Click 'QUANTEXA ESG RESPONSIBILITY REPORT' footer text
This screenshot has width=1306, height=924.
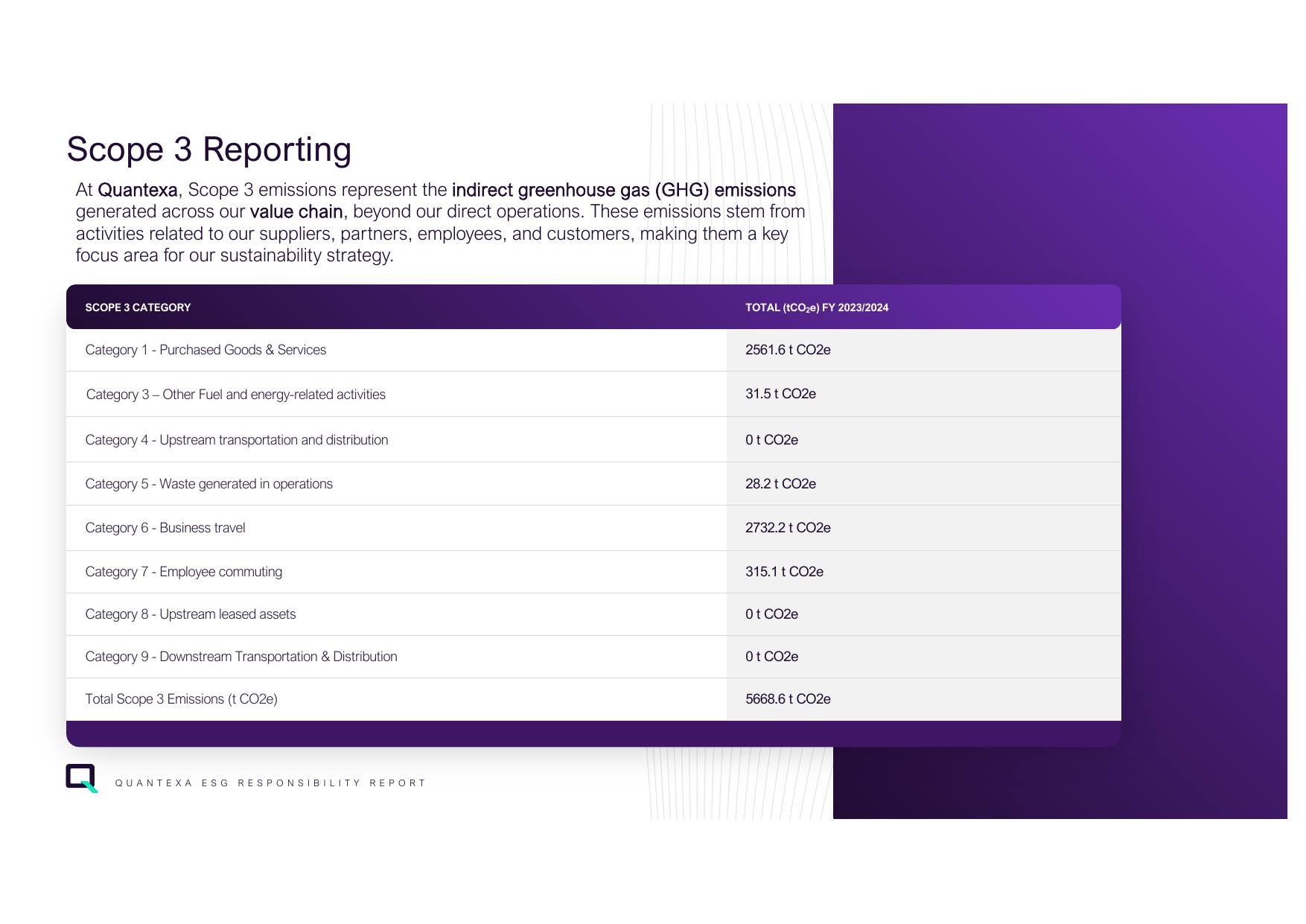pyautogui.click(x=270, y=783)
